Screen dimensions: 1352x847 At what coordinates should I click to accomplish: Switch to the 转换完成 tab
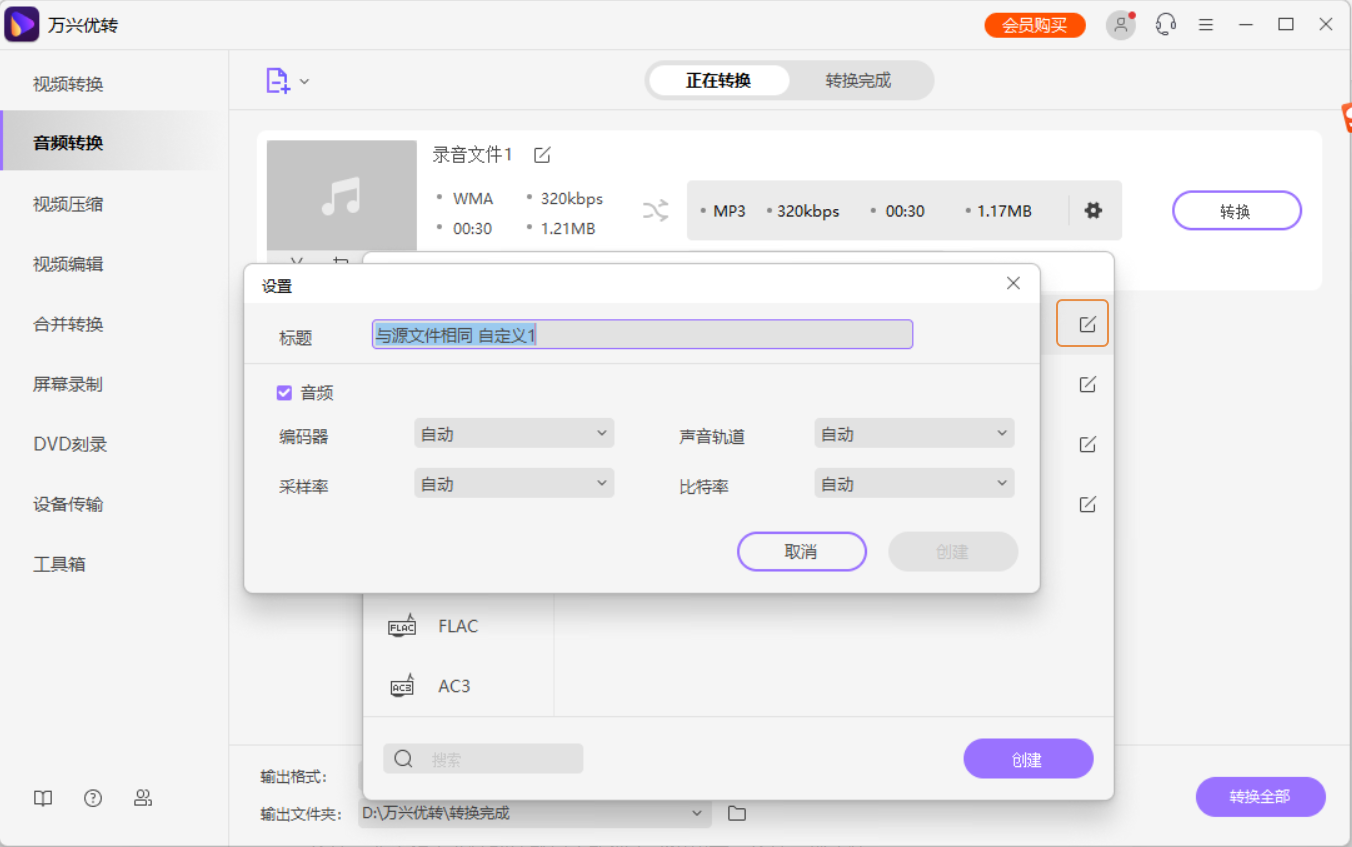[x=861, y=81]
